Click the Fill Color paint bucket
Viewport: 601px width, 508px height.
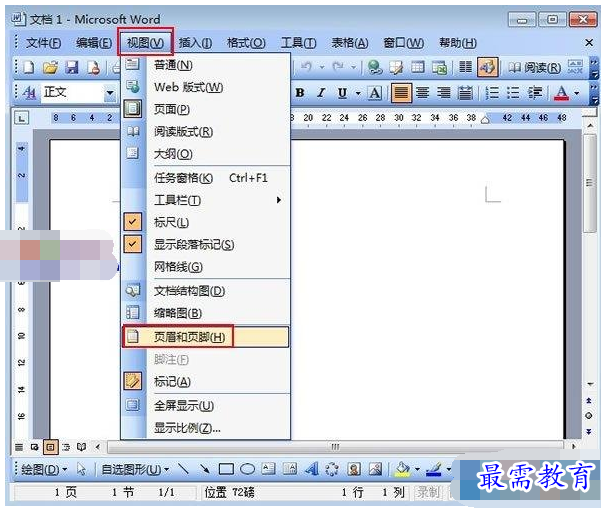pyautogui.click(x=402, y=469)
